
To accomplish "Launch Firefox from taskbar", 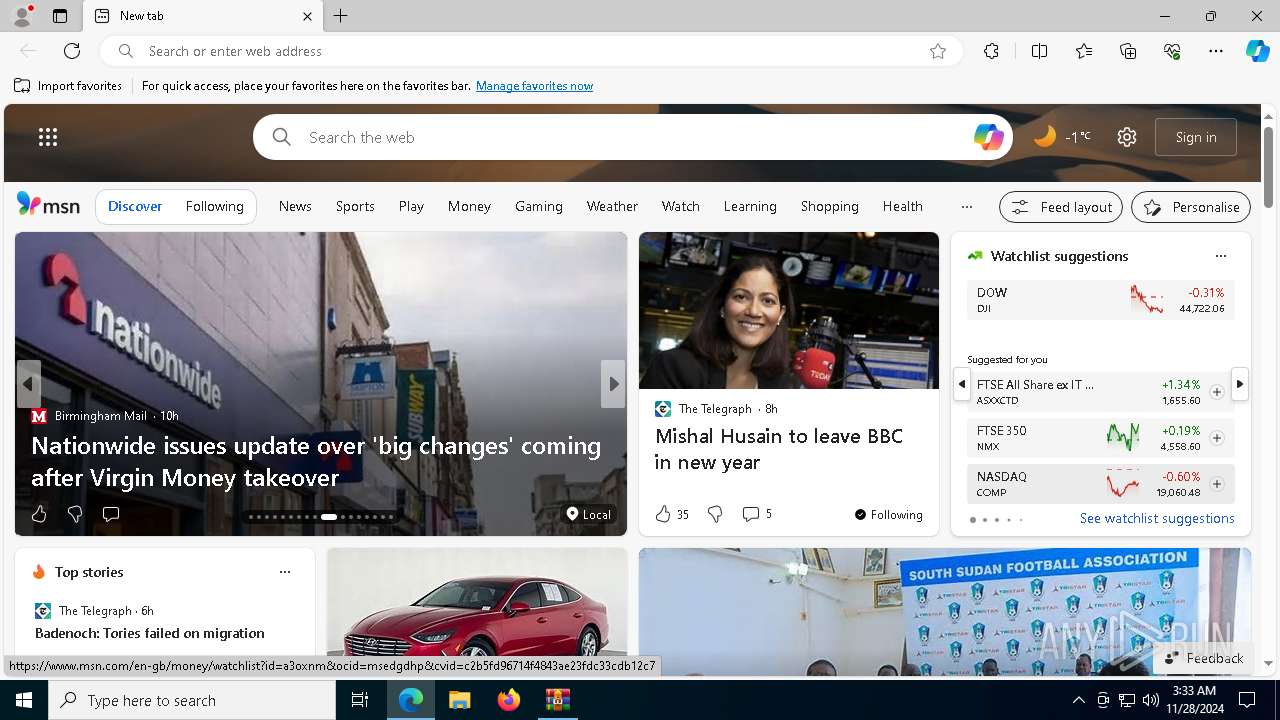I will tap(508, 700).
